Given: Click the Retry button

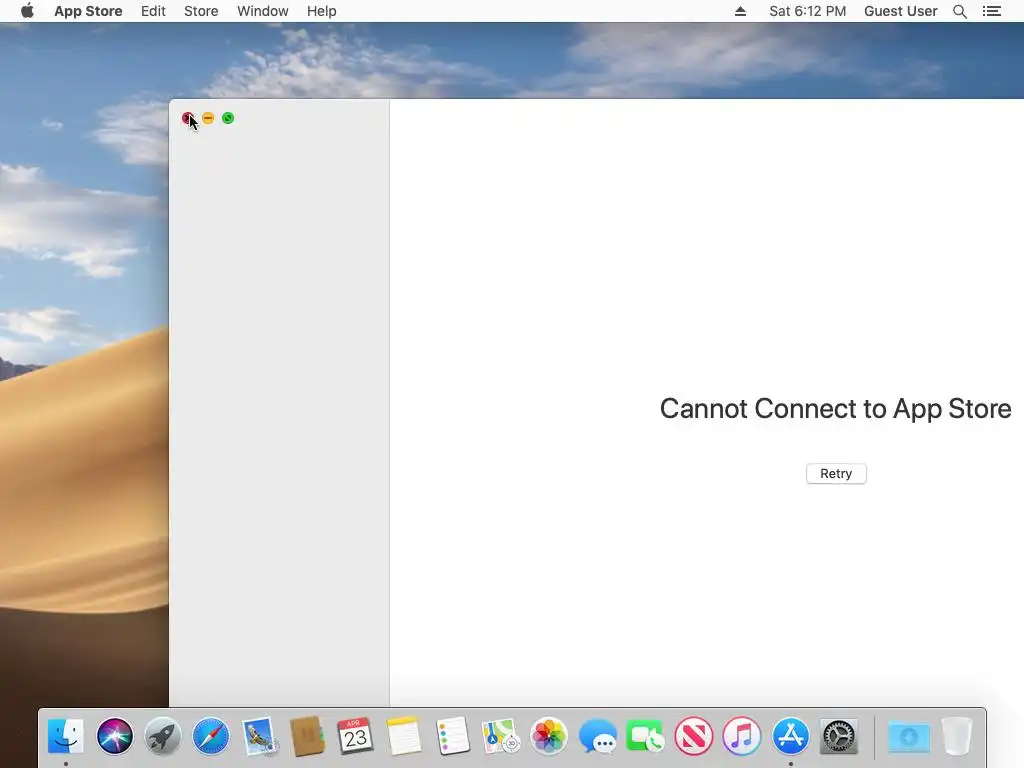Looking at the screenshot, I should 836,473.
